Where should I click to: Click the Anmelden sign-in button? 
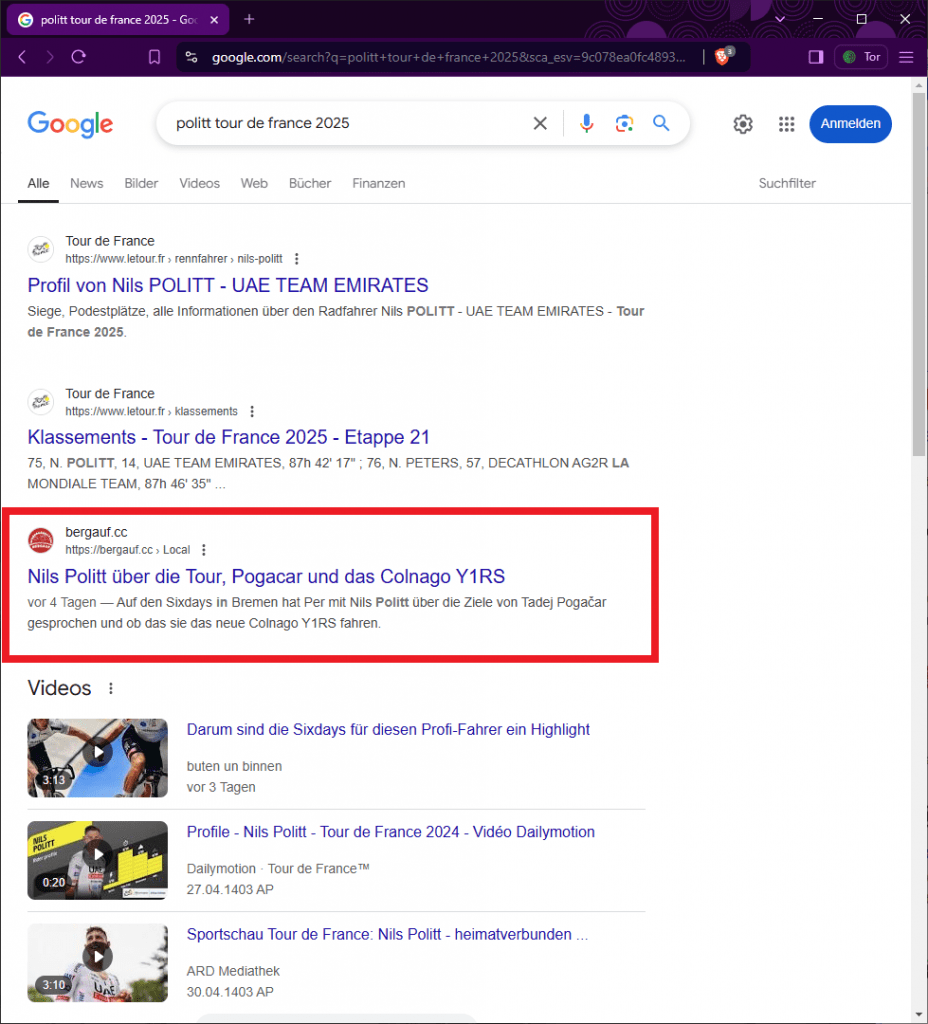[x=850, y=123]
